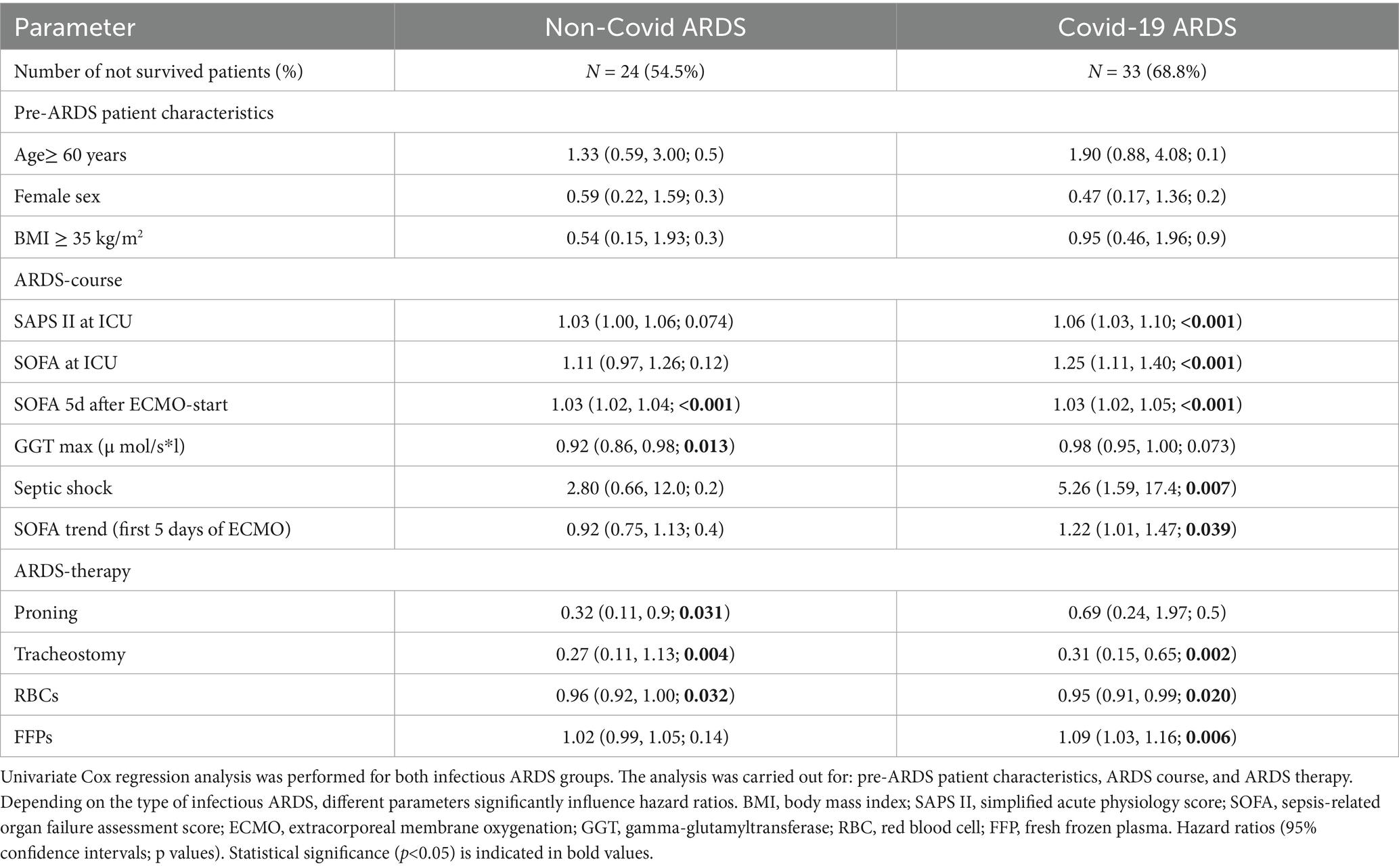This screenshot has width=1399, height=868.
Task: Select the 0.32 (0.11, 0.9; 0.031) cell
Action: [x=645, y=612]
